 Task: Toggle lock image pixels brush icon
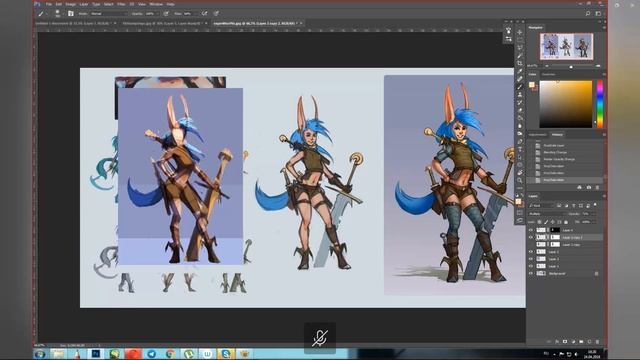pos(546,222)
